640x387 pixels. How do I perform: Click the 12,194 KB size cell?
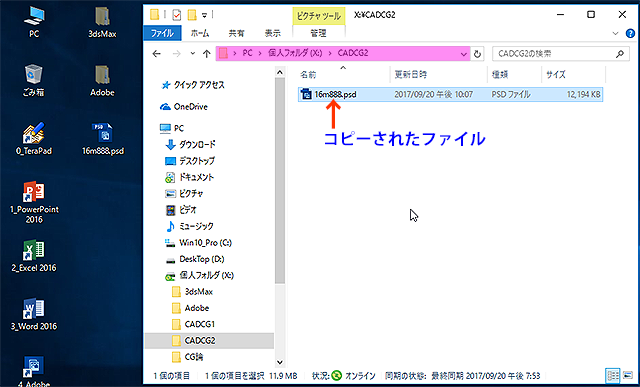tap(583, 95)
